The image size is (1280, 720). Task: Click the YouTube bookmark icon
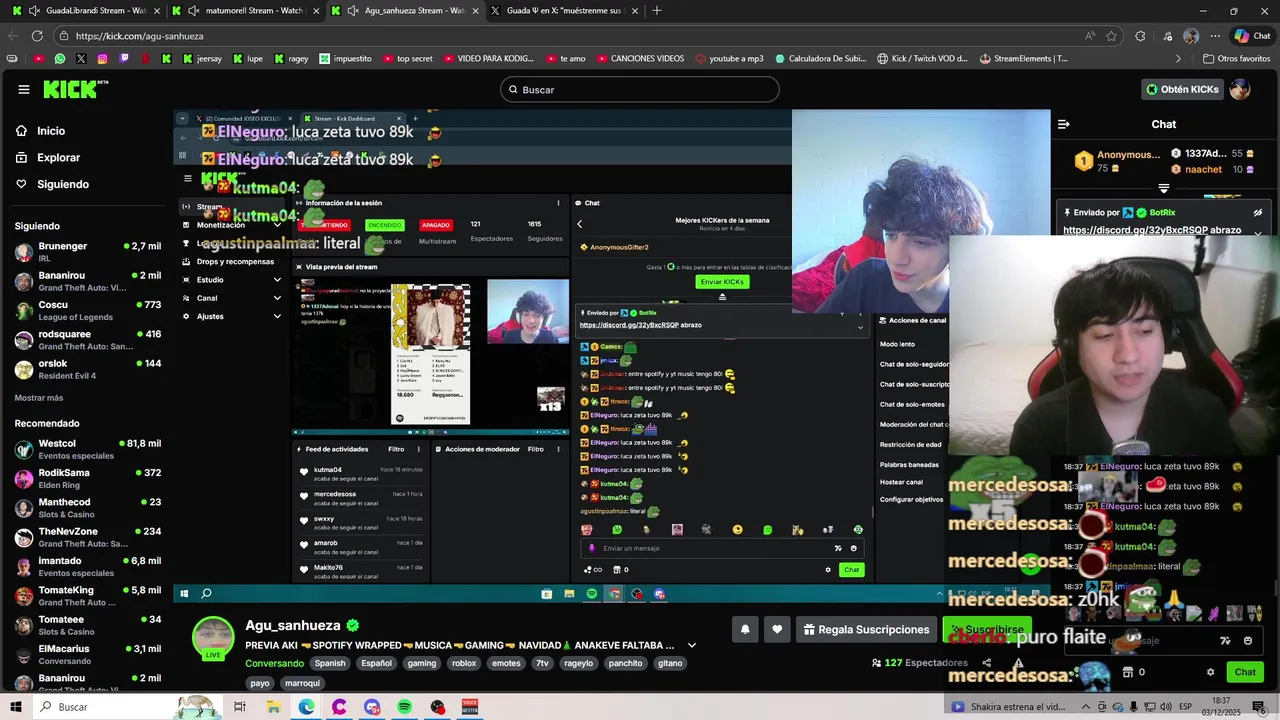click(38, 59)
